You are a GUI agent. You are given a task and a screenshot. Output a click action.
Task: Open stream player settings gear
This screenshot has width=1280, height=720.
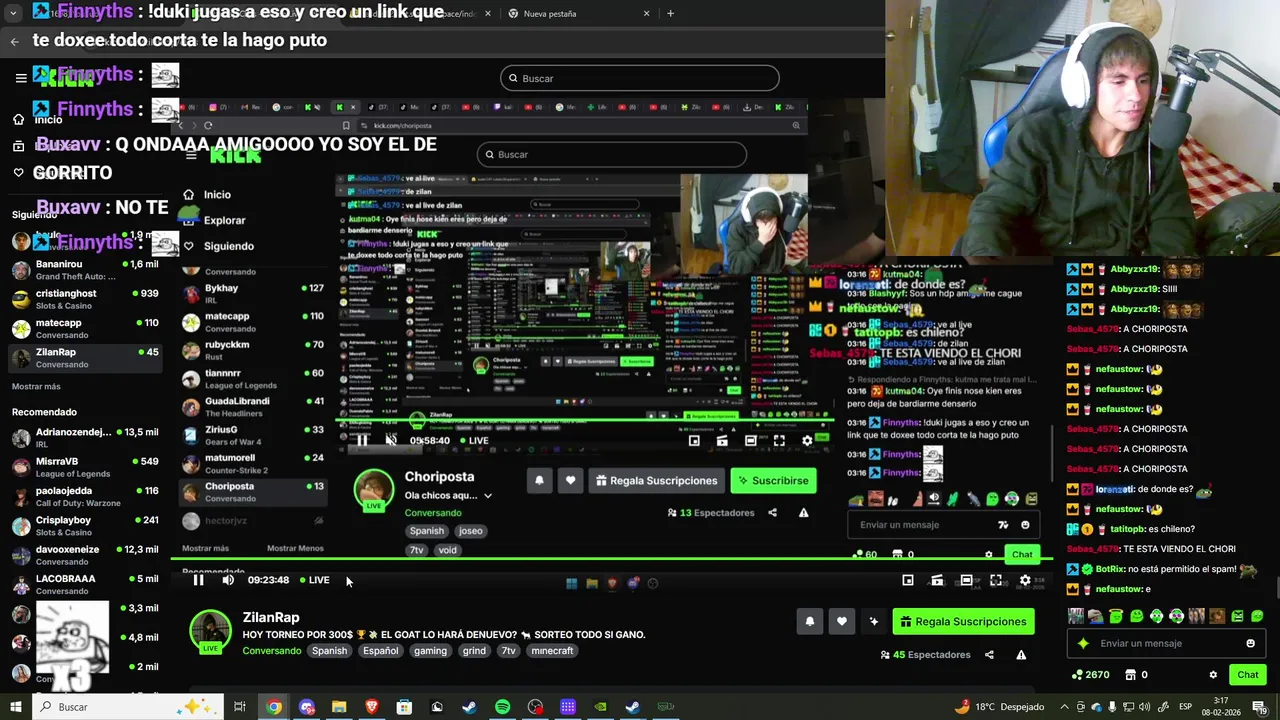coord(1024,580)
